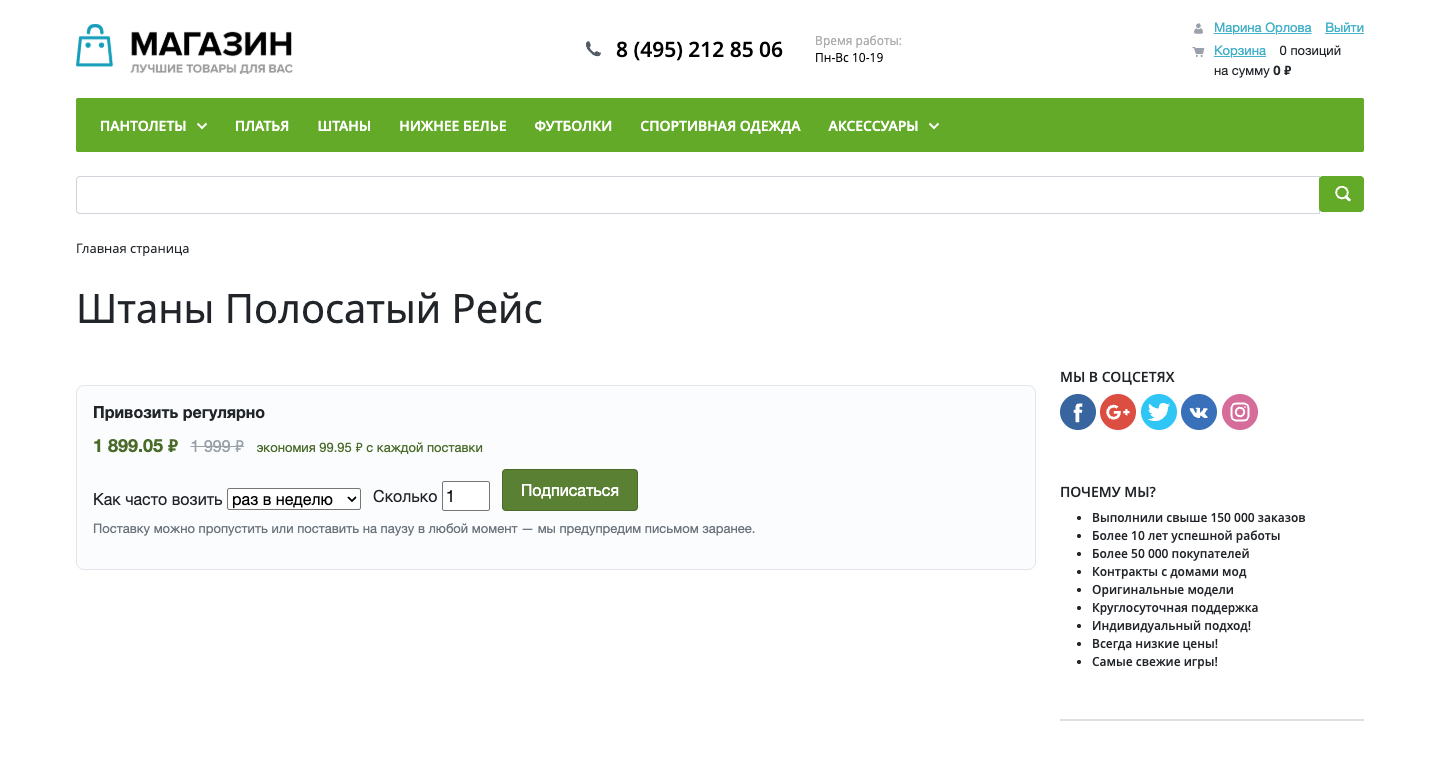Viewport: 1440px width, 760px height.
Task: Click the Подписаться button
Action: (x=570, y=490)
